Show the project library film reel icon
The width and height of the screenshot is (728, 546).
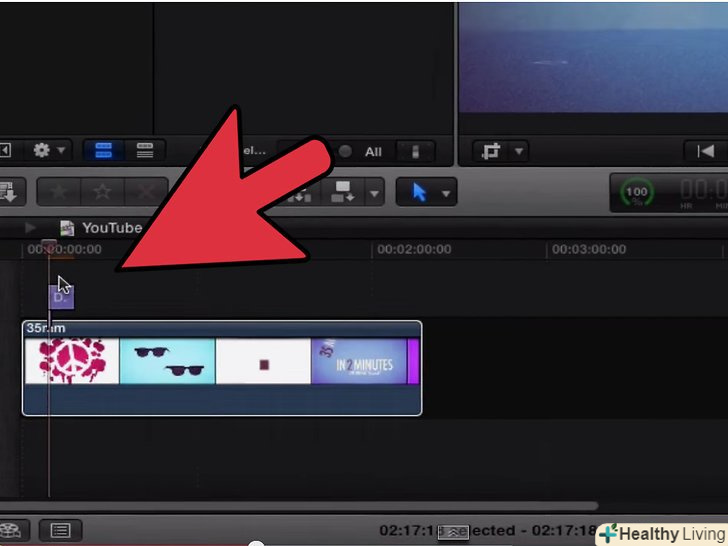pos(11,530)
